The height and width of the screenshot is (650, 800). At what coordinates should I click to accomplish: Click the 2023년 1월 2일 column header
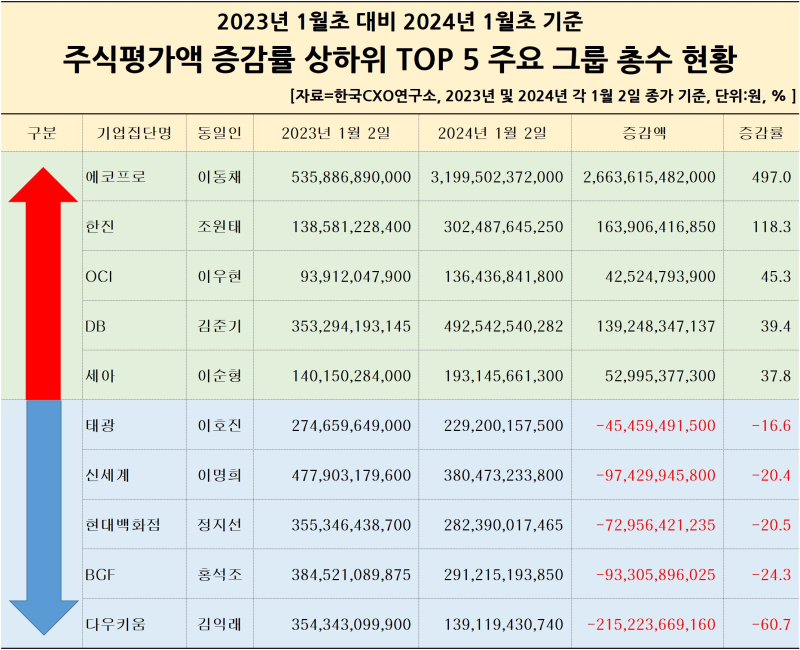(x=336, y=133)
